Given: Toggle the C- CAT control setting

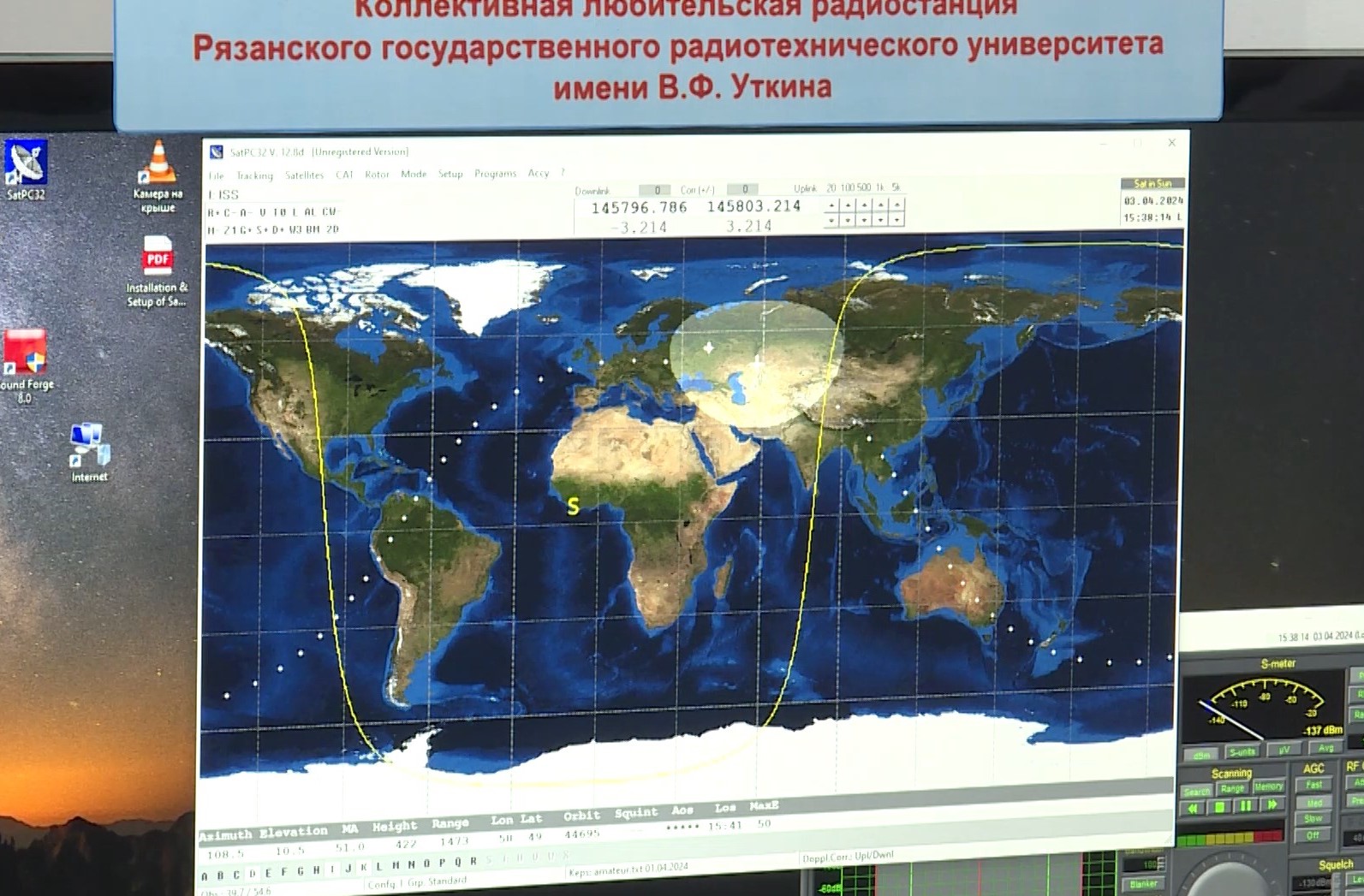Looking at the screenshot, I should click(x=229, y=212).
